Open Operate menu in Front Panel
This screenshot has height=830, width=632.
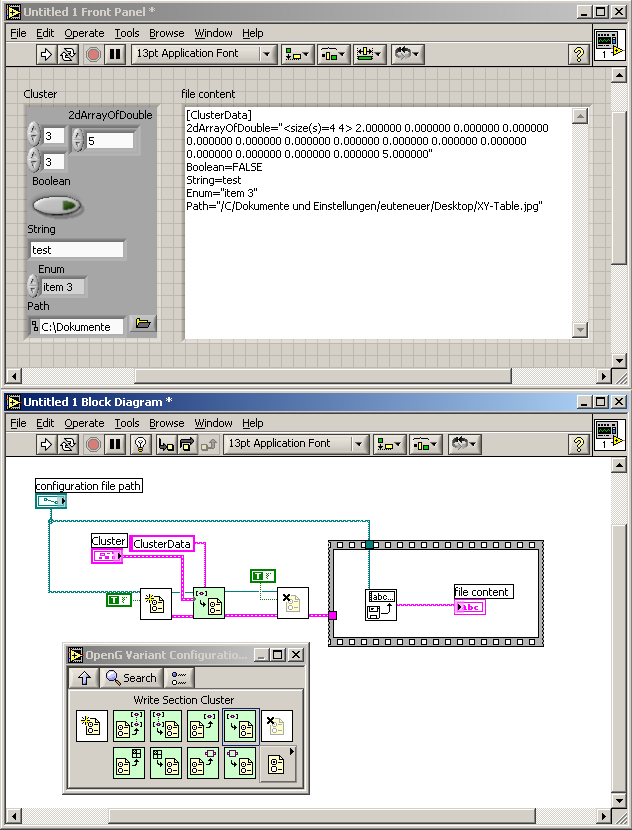(84, 33)
